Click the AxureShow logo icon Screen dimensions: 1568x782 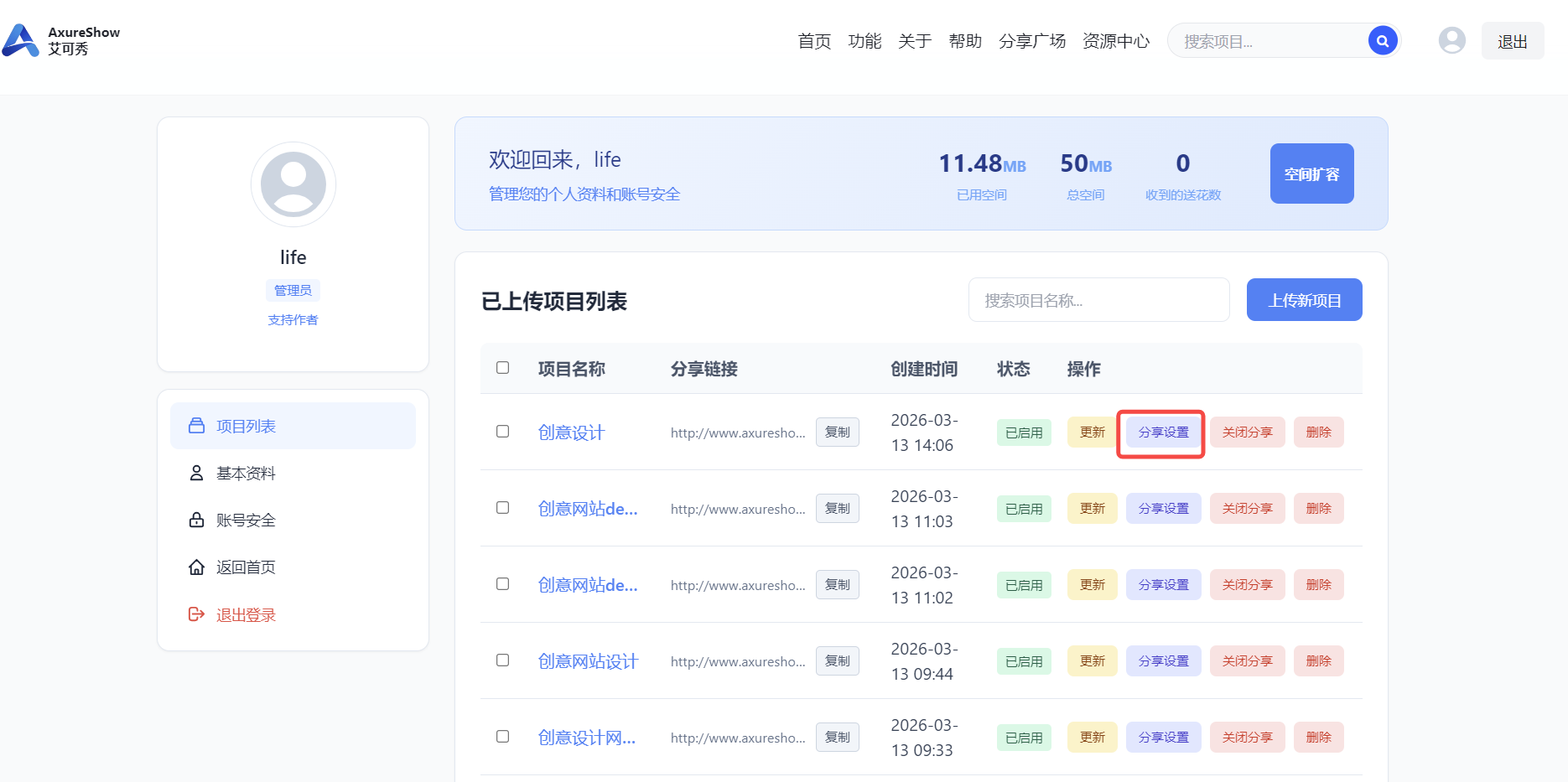21,40
